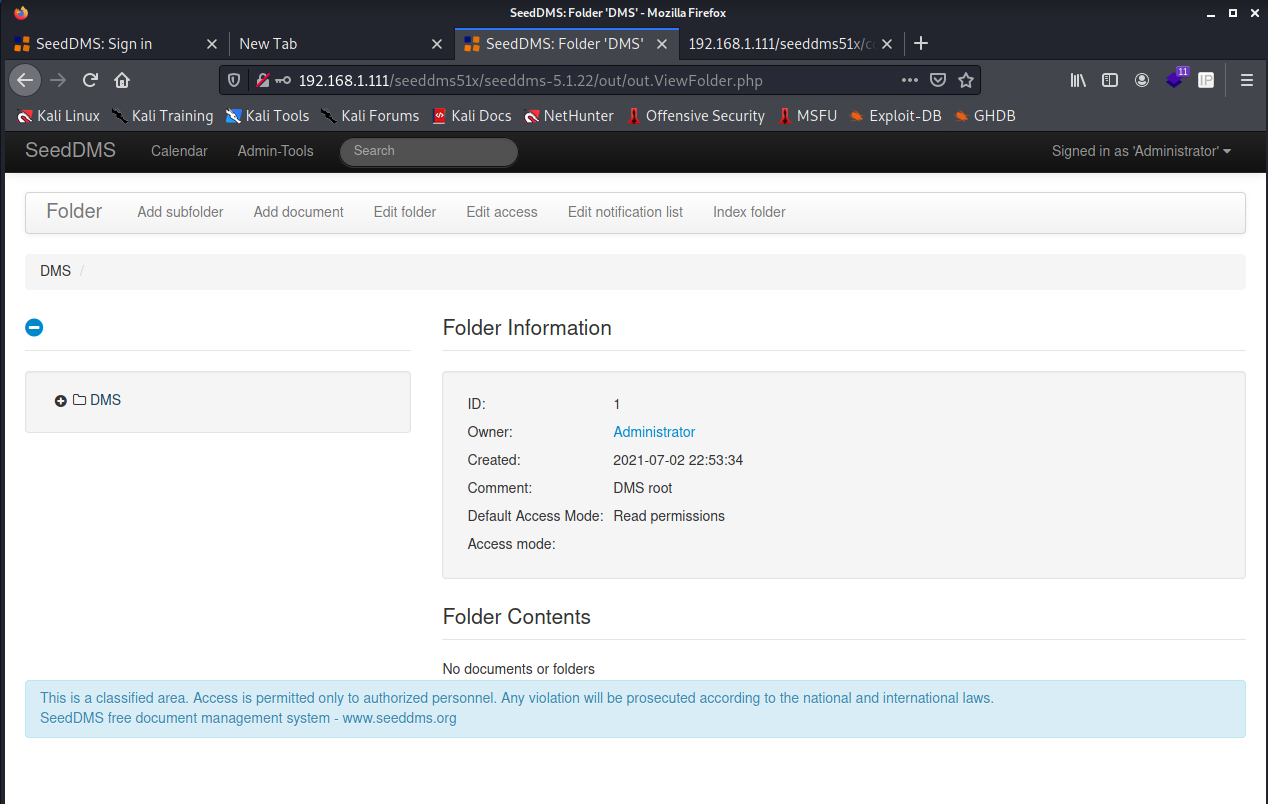Open a new tab with plus button
Image resolution: width=1268 pixels, height=804 pixels.
point(921,43)
